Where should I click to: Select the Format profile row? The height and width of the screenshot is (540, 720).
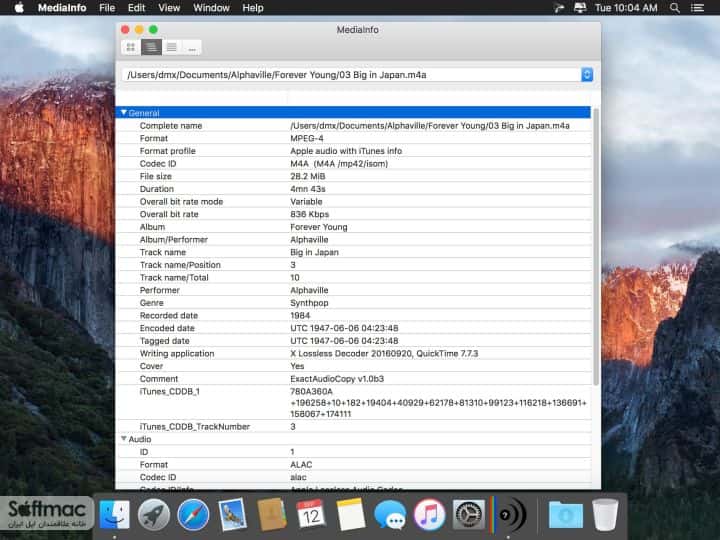pos(354,151)
